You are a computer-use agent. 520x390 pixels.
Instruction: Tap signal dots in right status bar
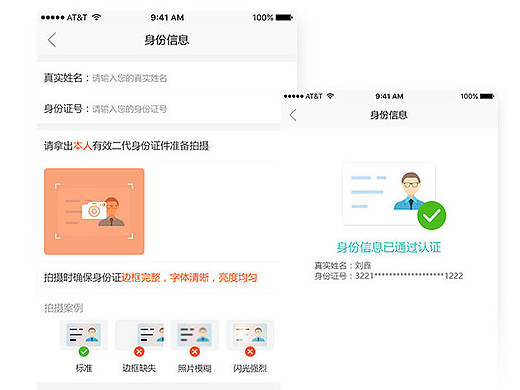294,96
